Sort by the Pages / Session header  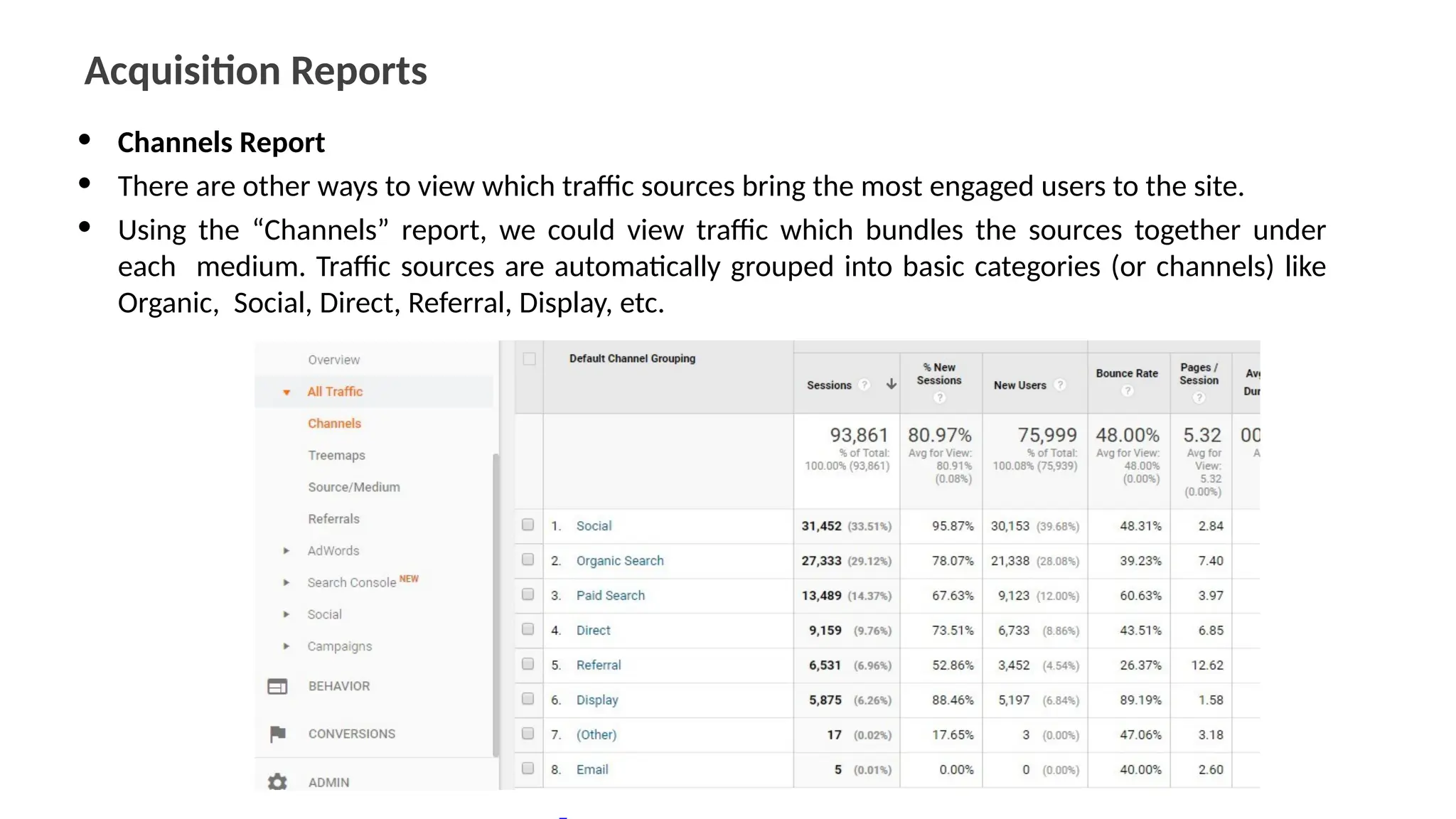[x=1199, y=374]
